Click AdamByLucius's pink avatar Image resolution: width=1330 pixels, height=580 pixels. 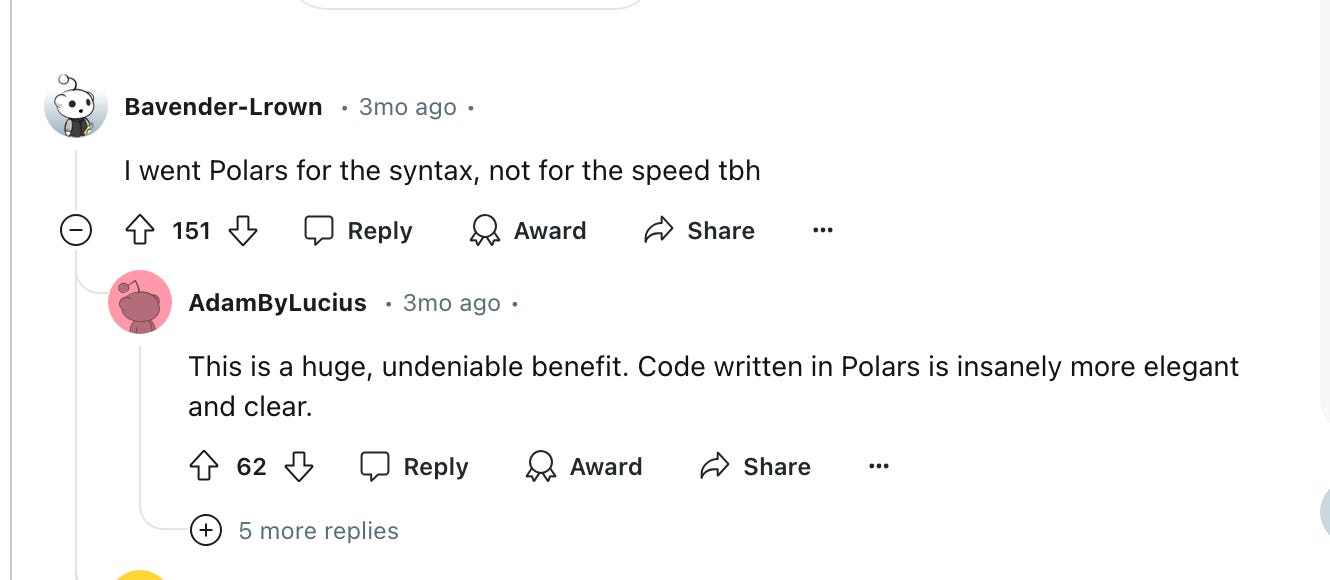(x=140, y=302)
